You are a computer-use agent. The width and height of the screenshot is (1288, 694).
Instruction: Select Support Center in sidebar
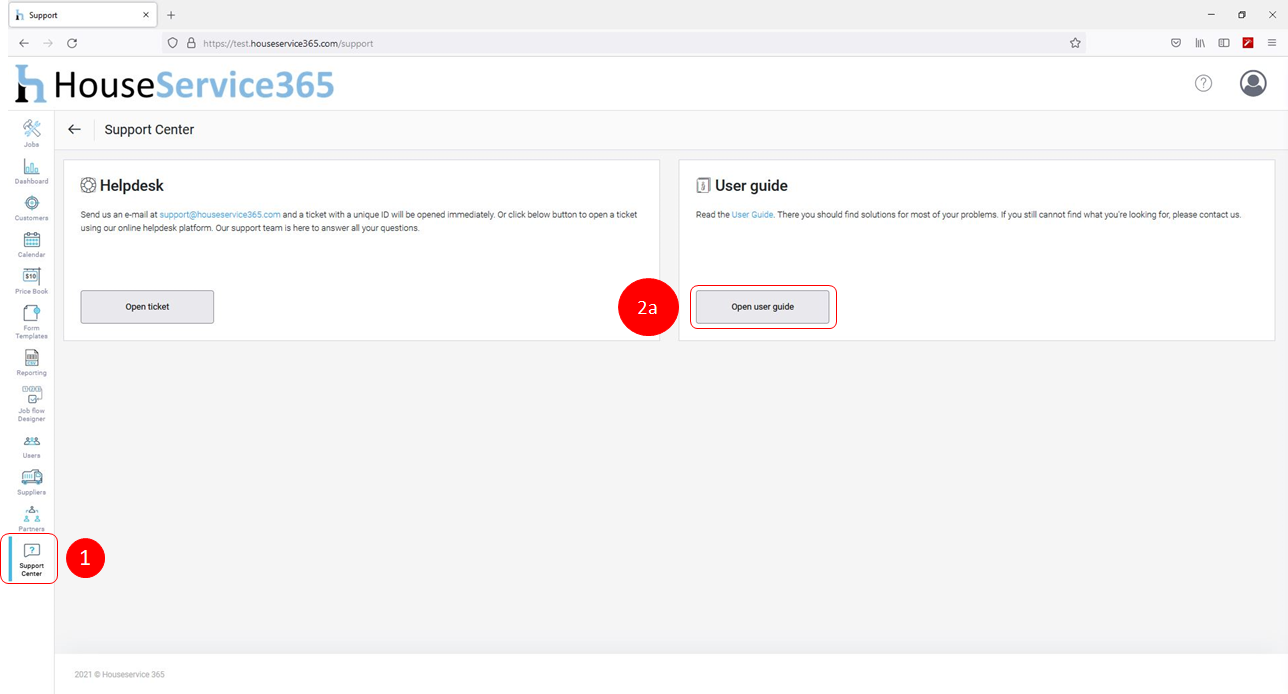[31, 559]
